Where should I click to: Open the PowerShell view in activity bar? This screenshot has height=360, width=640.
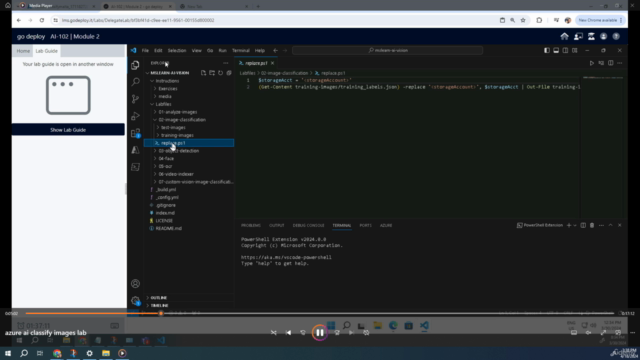(x=136, y=167)
